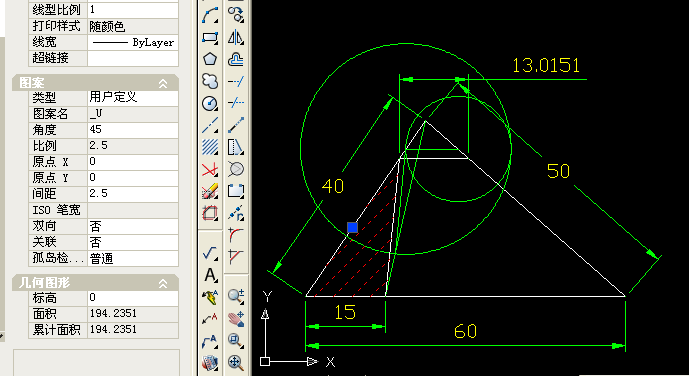Activate Zoom Window tool
The image size is (689, 376).
point(236,340)
